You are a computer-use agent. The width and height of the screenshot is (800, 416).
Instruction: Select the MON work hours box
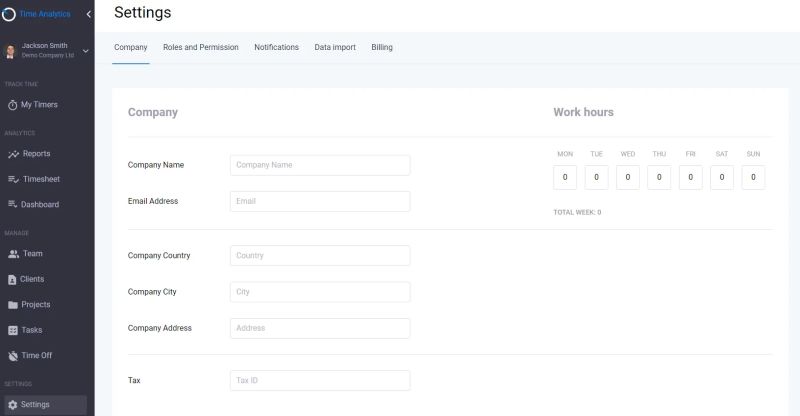(x=565, y=177)
